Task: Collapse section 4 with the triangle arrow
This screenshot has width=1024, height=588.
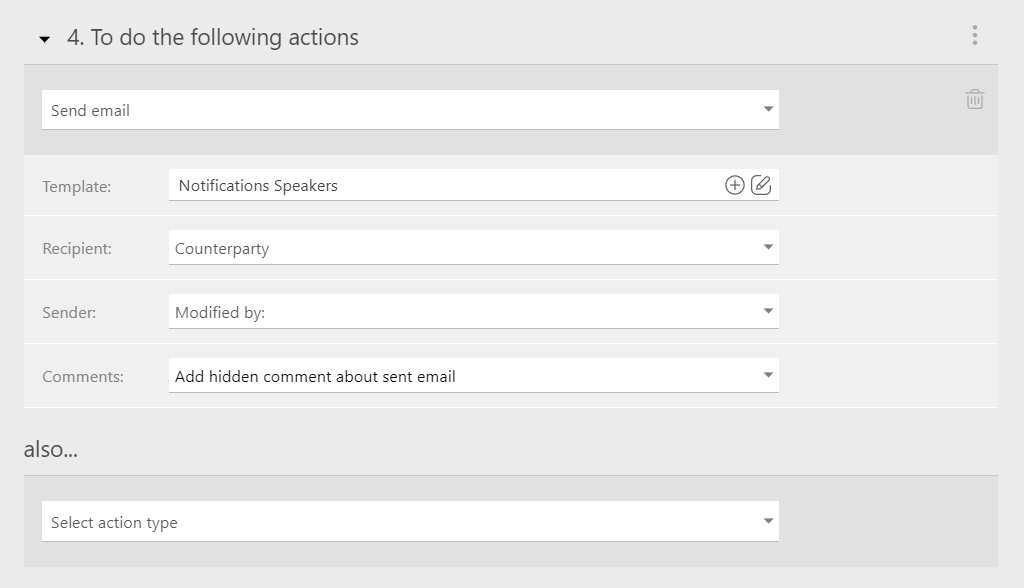Action: 44,39
